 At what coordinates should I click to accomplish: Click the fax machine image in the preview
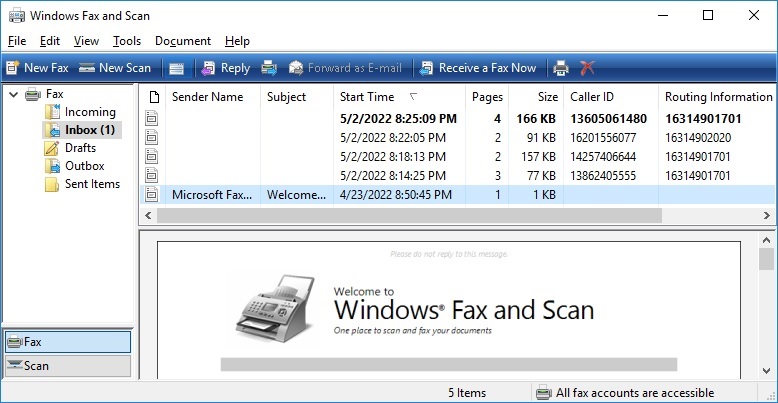(275, 309)
